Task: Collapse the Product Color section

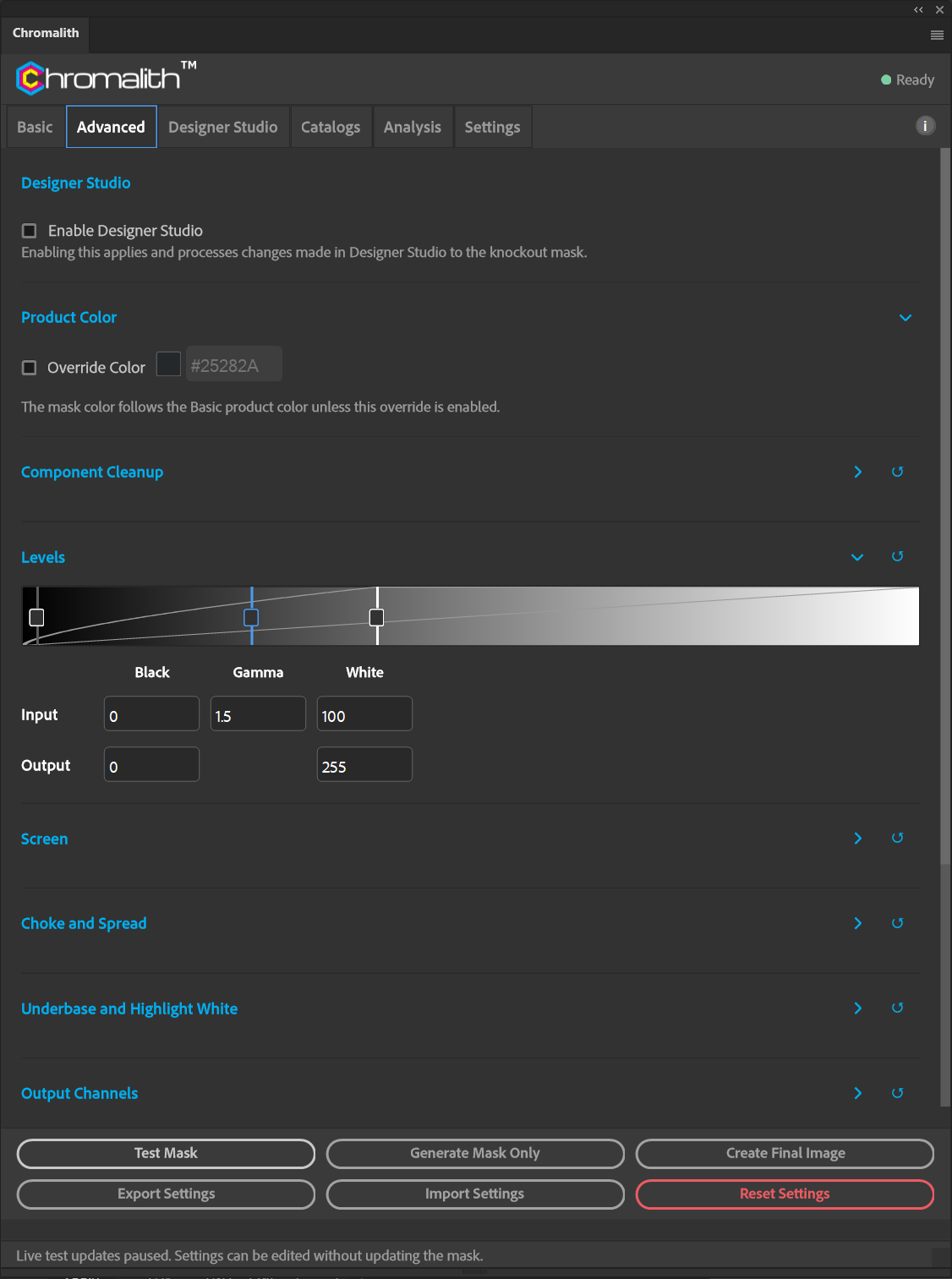Action: point(905,318)
